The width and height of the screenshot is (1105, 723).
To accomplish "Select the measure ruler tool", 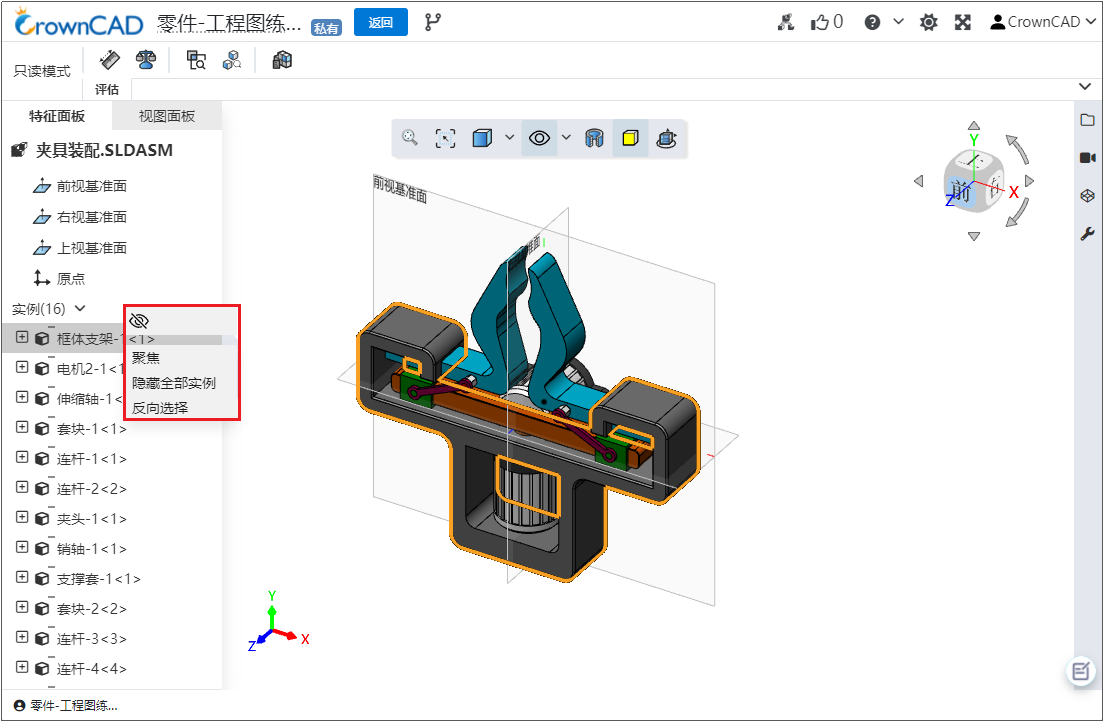I will (x=109, y=60).
